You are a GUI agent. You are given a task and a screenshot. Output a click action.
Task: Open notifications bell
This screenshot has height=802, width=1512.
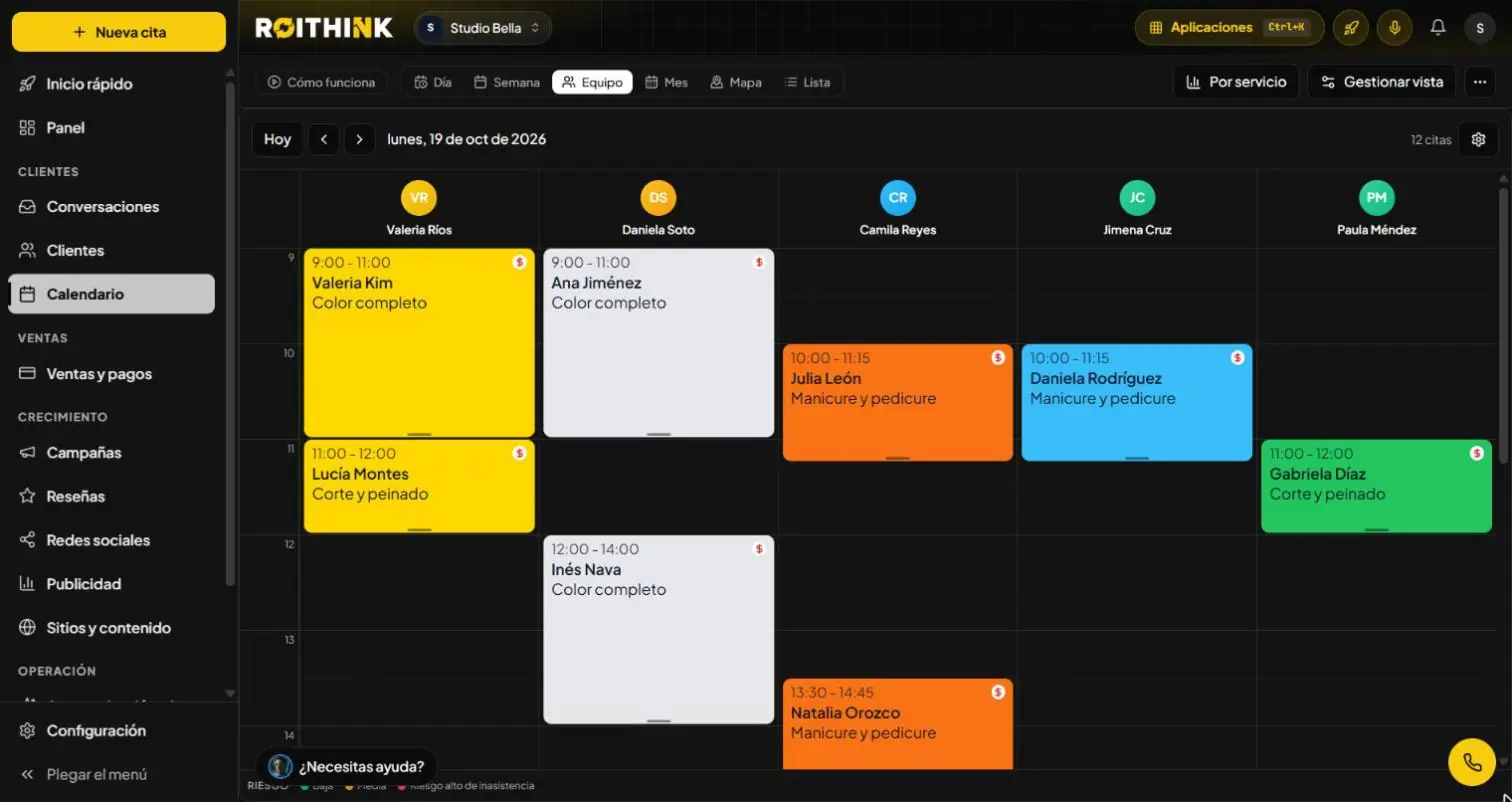pos(1438,28)
